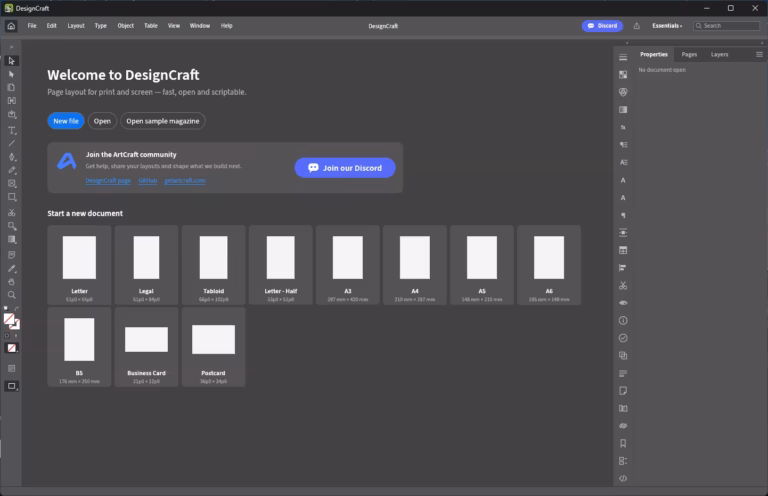Choose the Rectangle shape tool
This screenshot has width=768, height=496.
click(11, 197)
